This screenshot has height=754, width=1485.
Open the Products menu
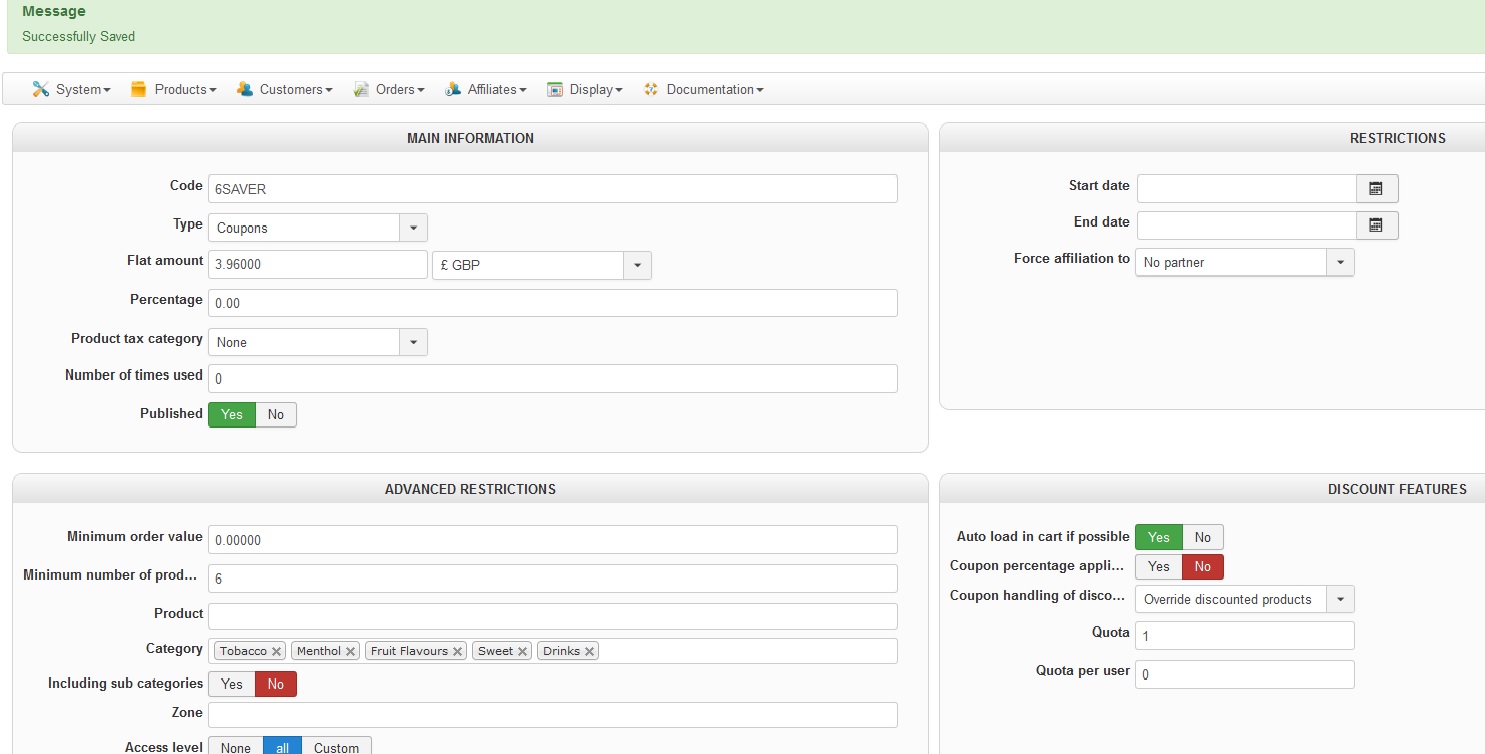(x=175, y=89)
